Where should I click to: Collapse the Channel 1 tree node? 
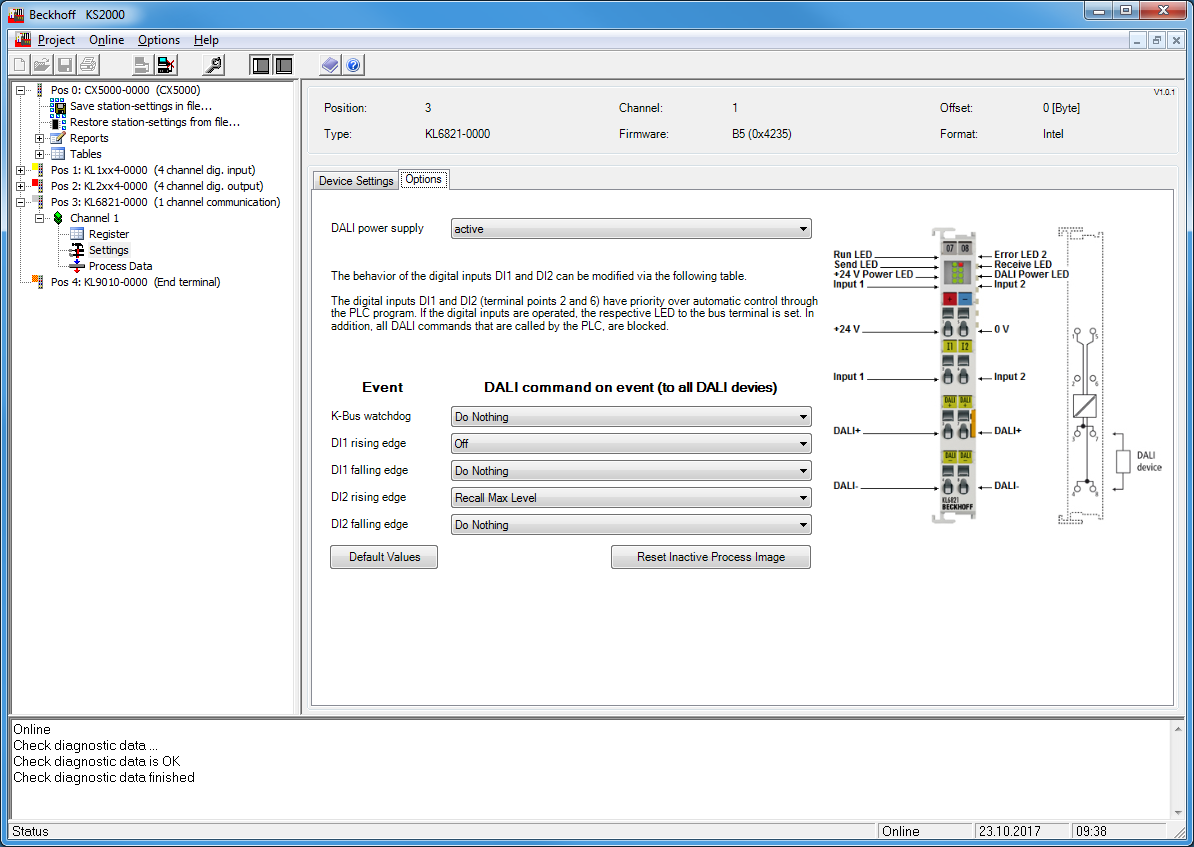click(40, 218)
